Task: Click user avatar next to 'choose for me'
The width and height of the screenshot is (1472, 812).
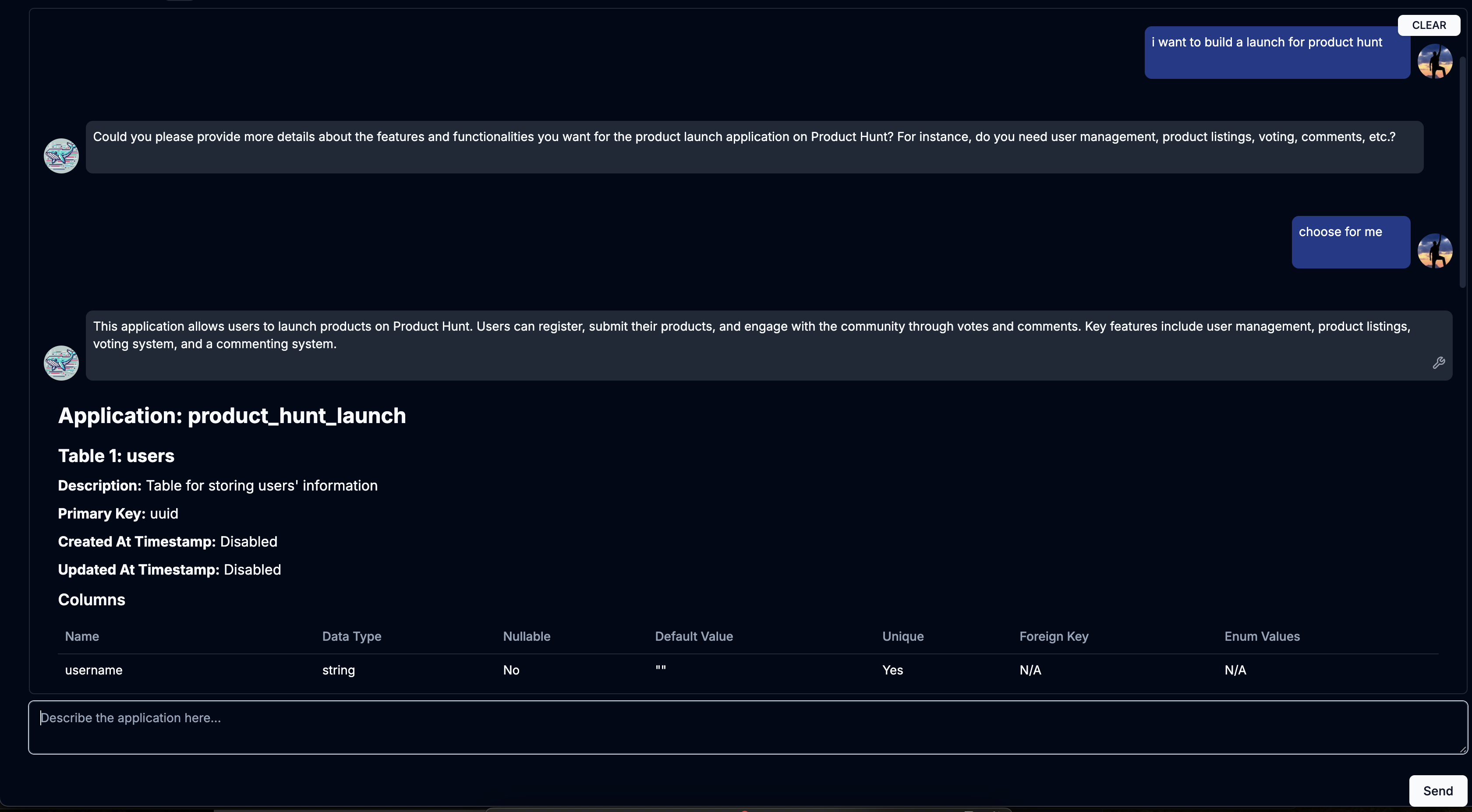Action: (1434, 251)
